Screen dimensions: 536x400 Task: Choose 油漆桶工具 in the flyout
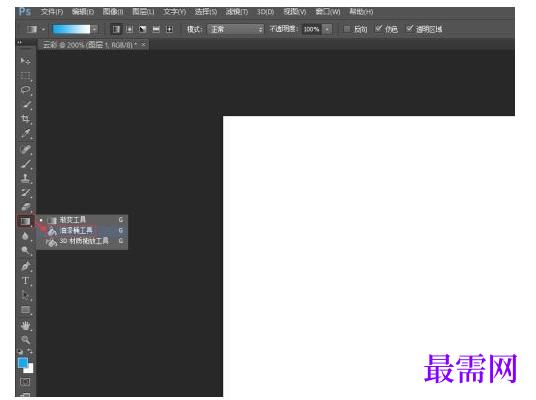click(82, 231)
